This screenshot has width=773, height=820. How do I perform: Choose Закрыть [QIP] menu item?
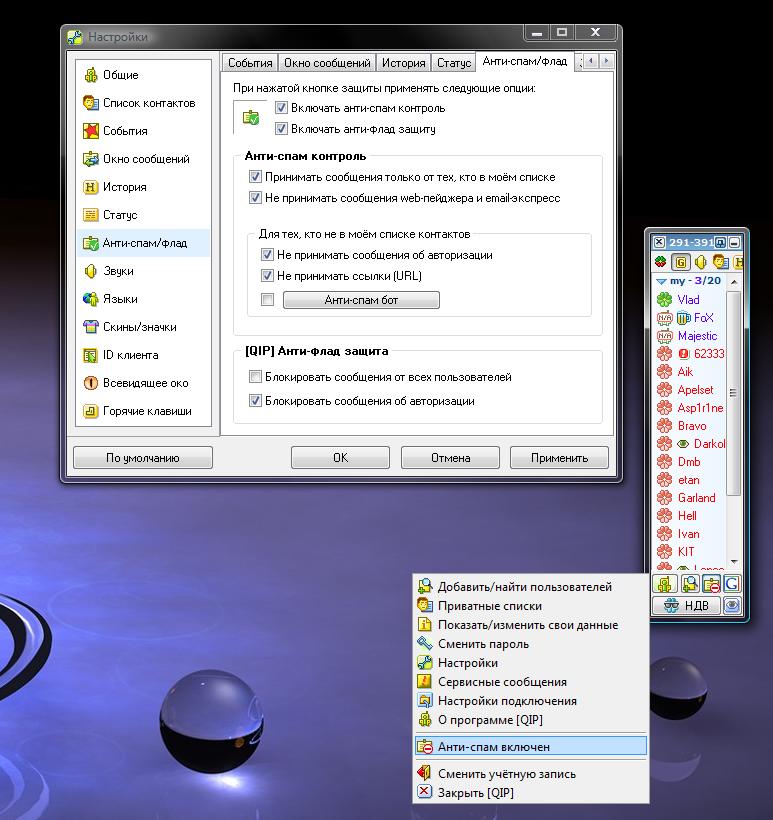click(531, 792)
